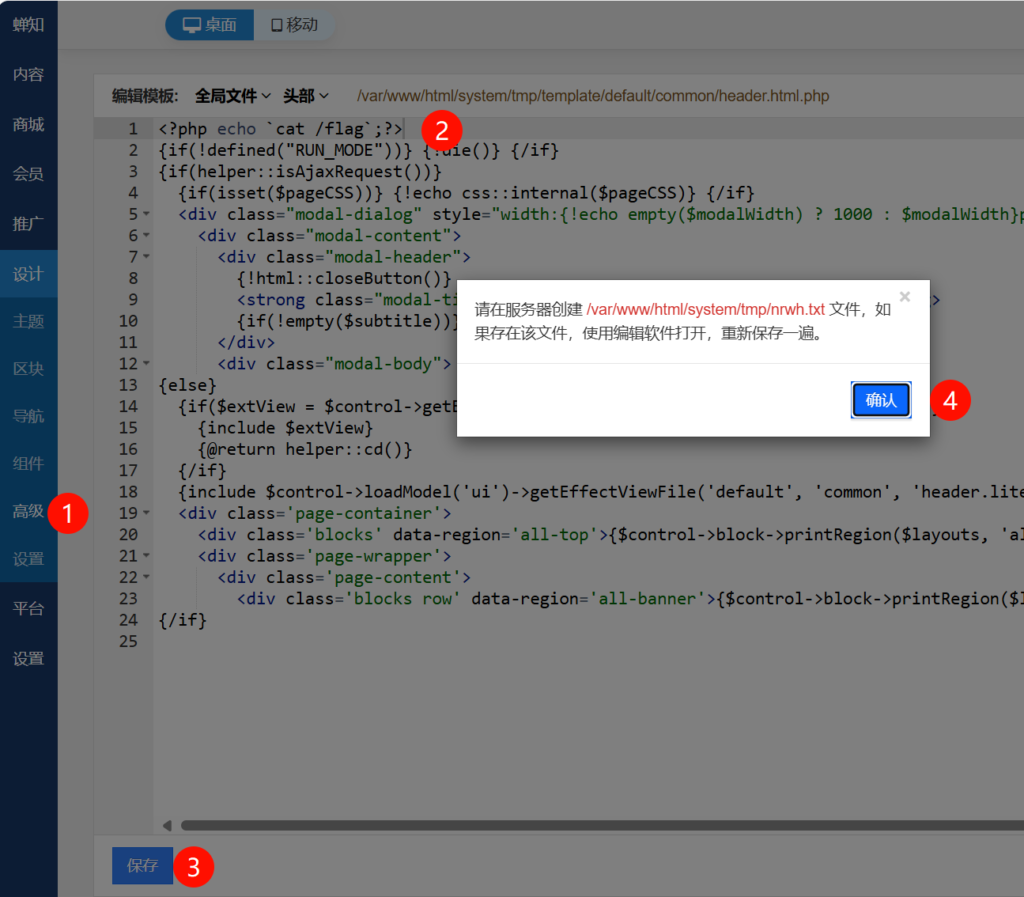Click the 保存 button
Viewport: 1024px width, 897px height.
(x=142, y=866)
